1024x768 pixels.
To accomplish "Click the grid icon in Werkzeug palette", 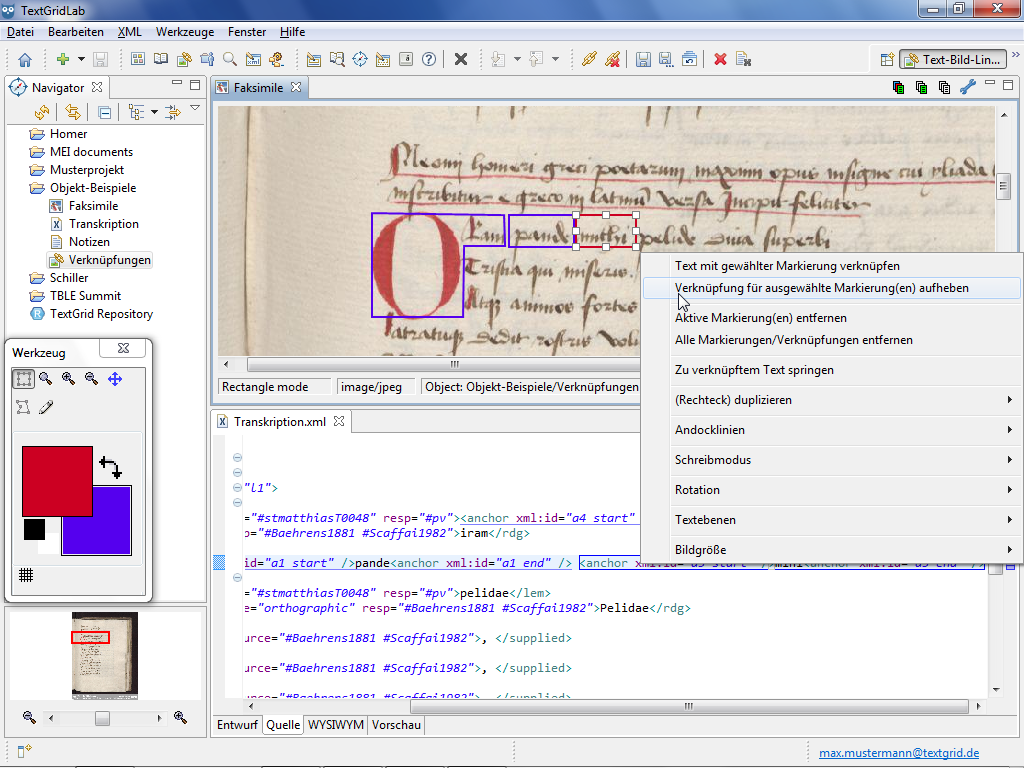I will click(27, 575).
